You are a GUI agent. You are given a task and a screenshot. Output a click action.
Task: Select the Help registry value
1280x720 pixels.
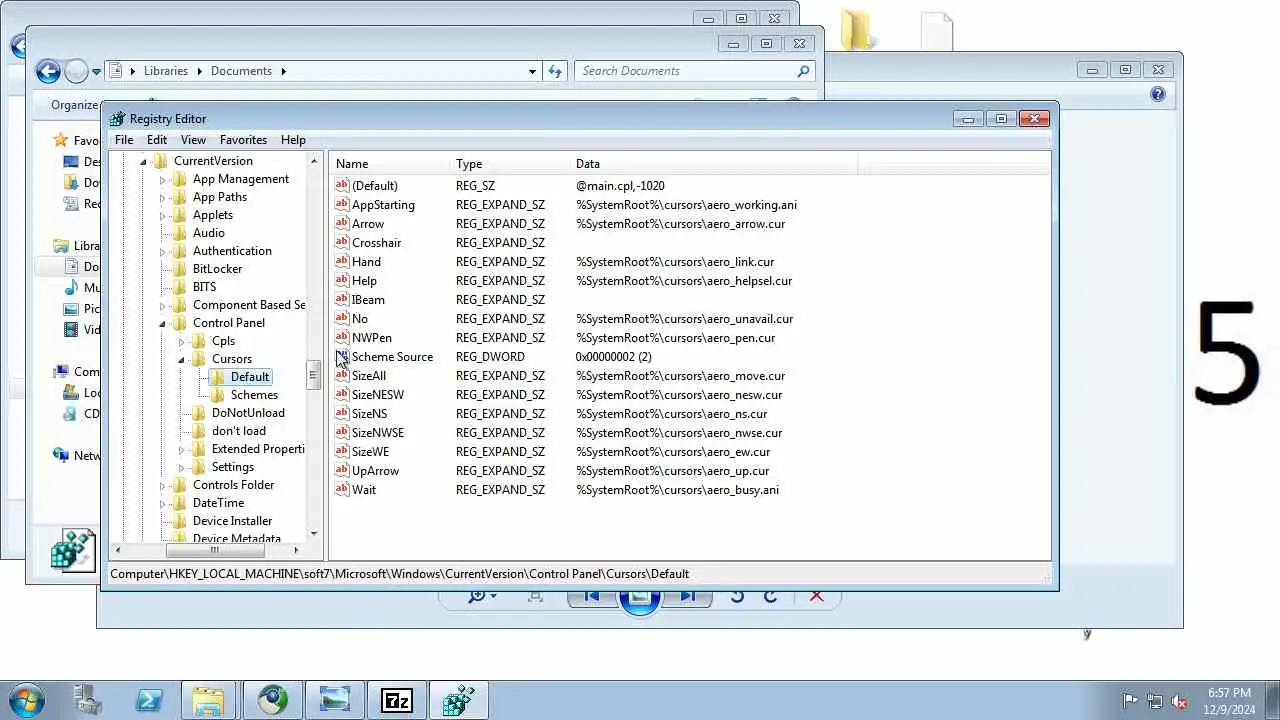tap(364, 281)
